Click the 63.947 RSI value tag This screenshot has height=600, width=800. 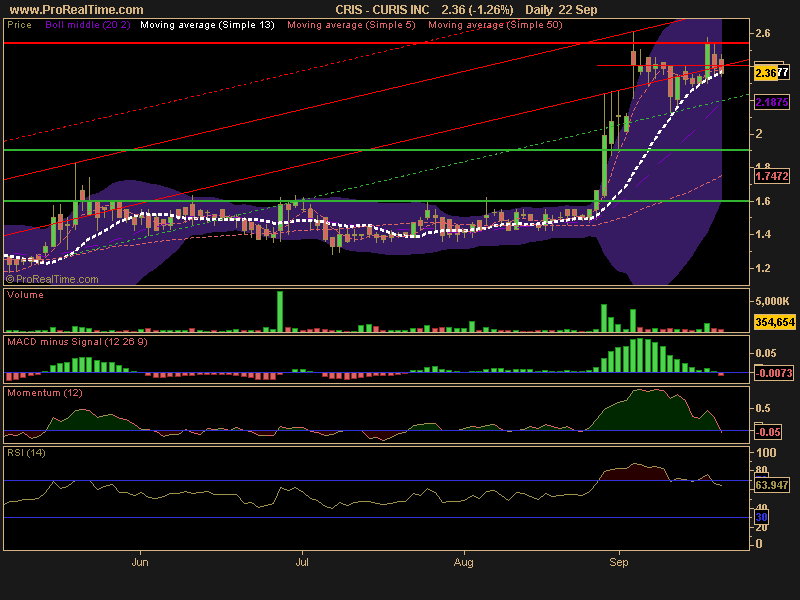pos(771,485)
